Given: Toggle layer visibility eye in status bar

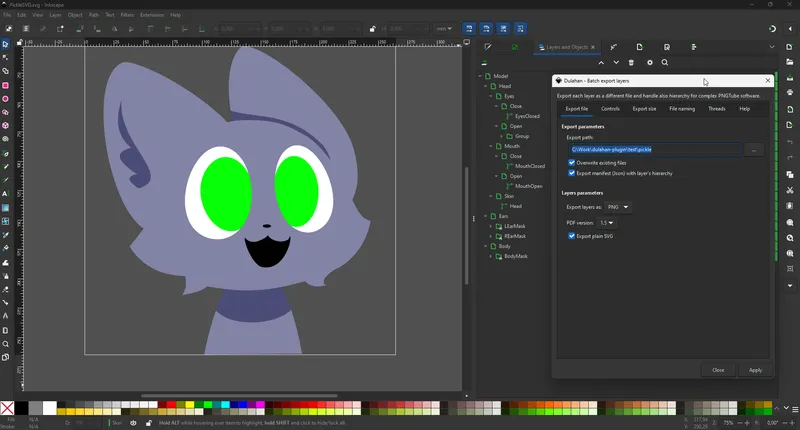Looking at the screenshot, I should 133,423.
